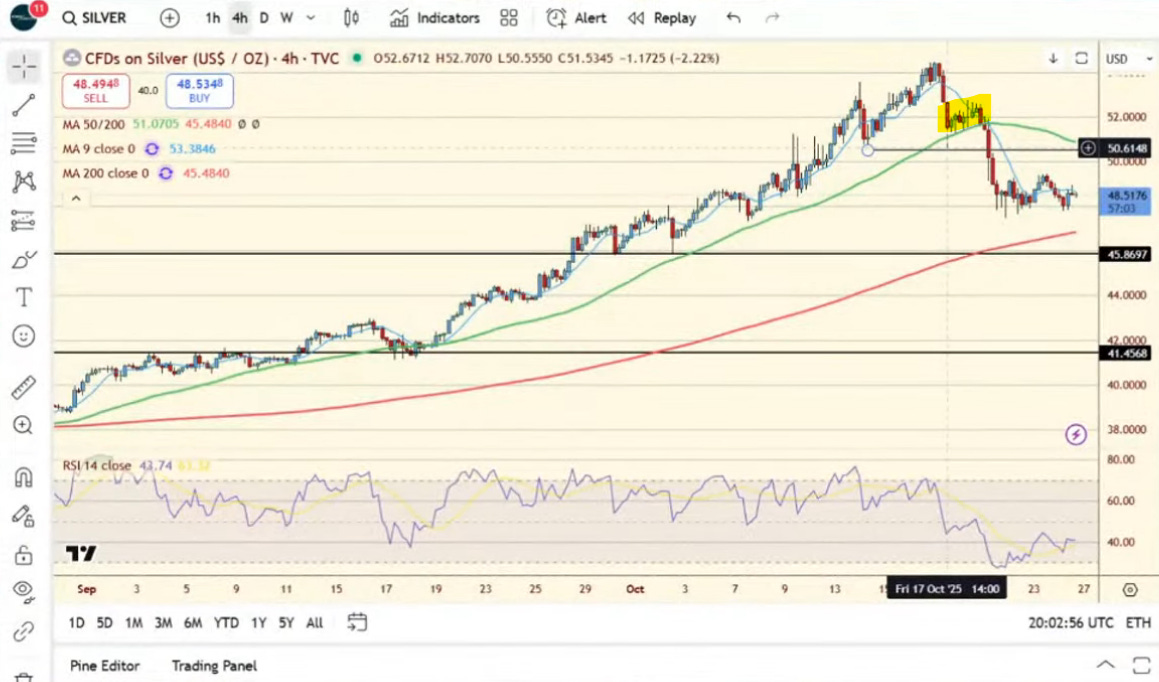Screen dimensions: 1159x682
Task: Open the USD currency dropdown
Action: [x=1129, y=59]
